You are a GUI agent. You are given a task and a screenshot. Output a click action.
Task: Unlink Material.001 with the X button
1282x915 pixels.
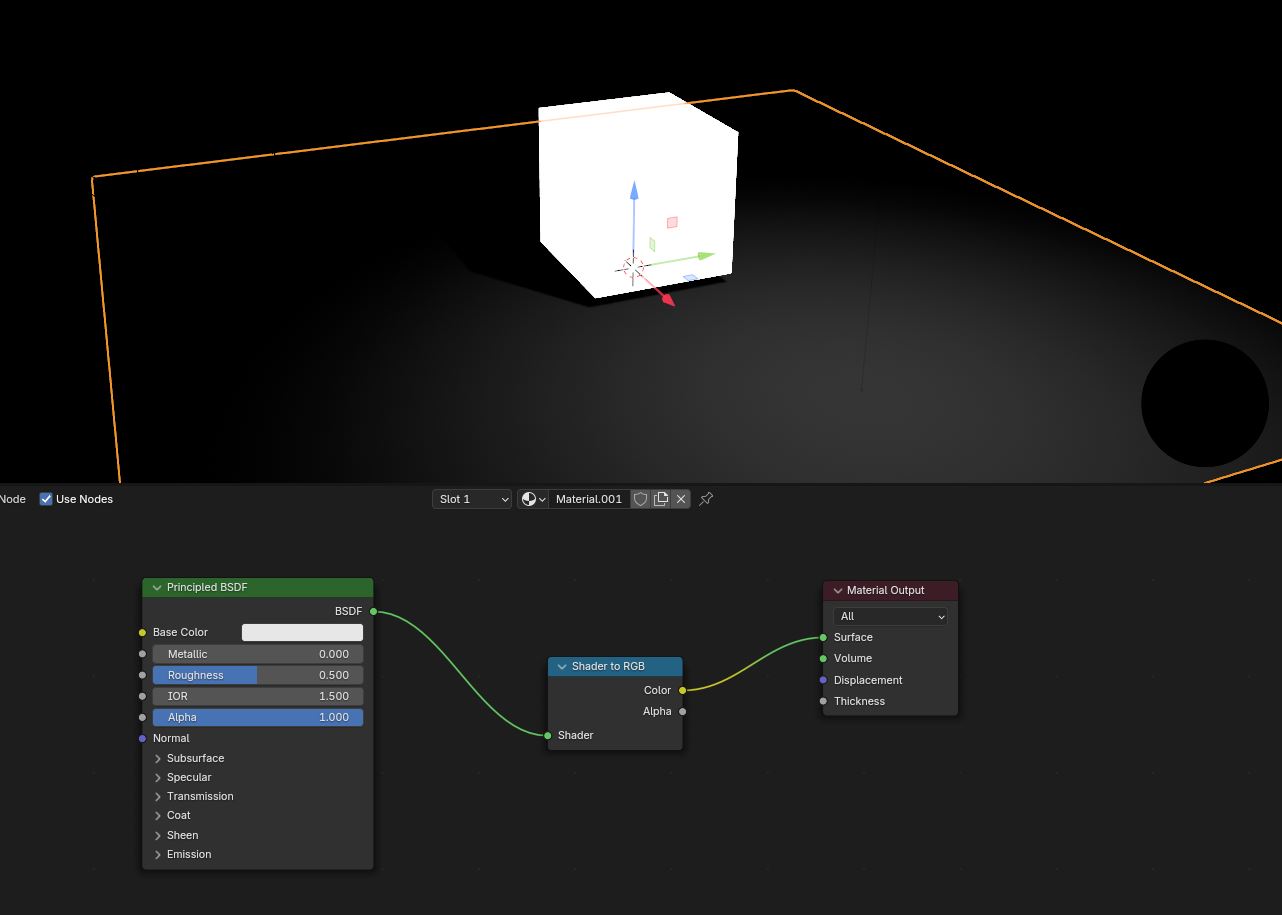click(681, 499)
